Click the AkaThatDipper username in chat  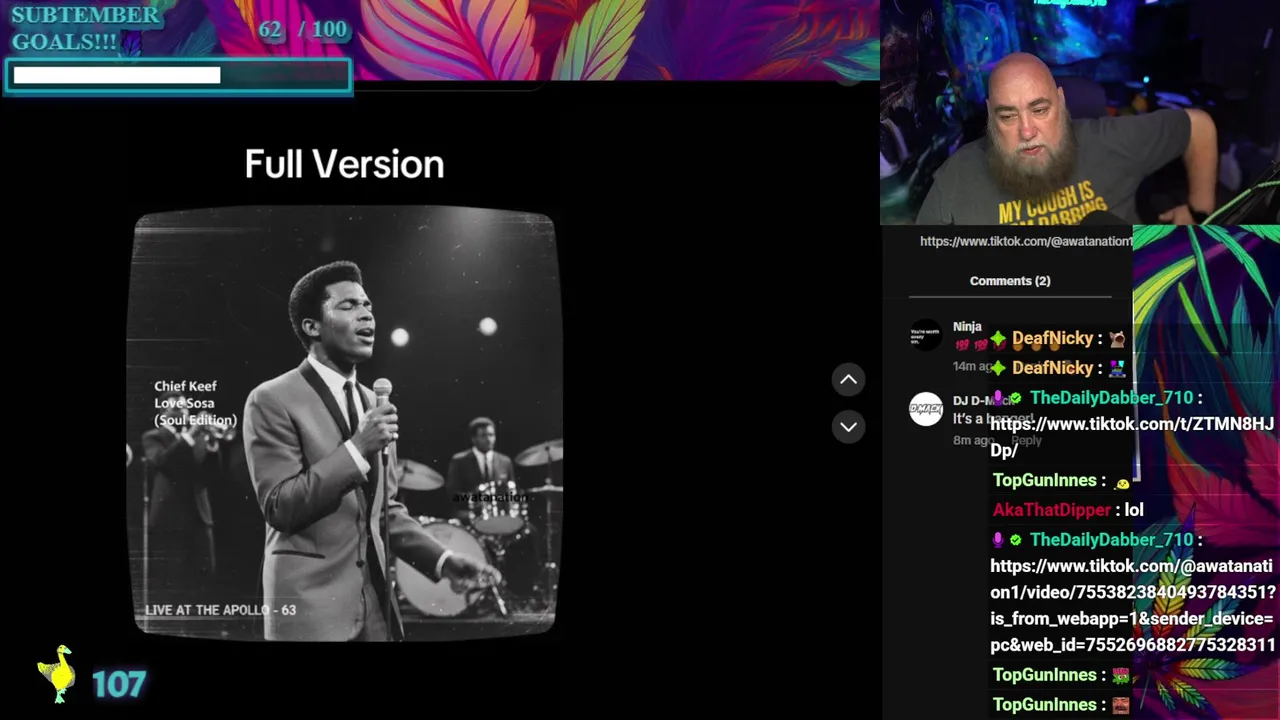pyautogui.click(x=1052, y=510)
